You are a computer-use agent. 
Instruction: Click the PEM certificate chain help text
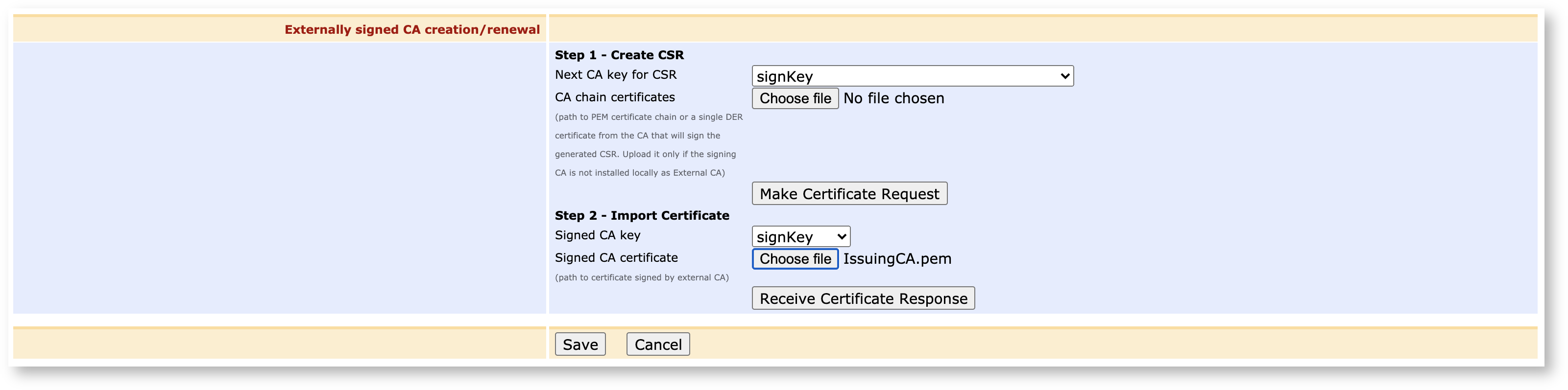[x=648, y=145]
